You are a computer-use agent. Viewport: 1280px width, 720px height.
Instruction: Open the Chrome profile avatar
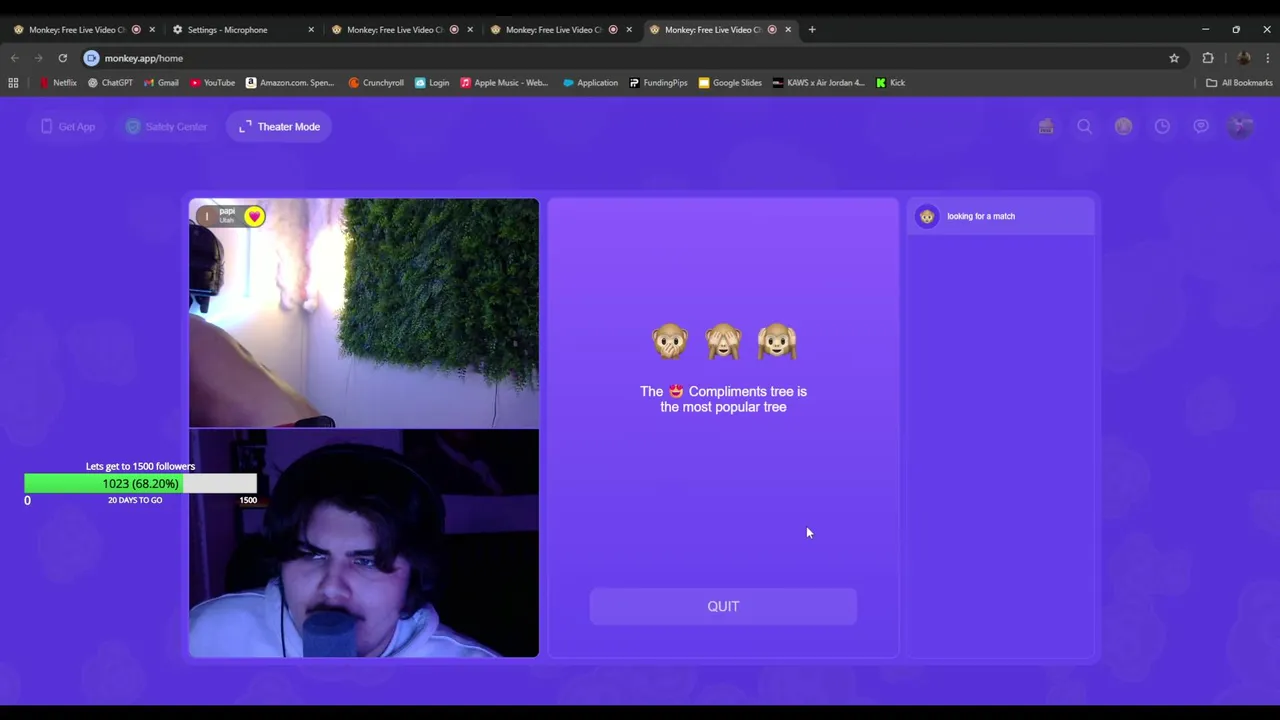point(1243,58)
